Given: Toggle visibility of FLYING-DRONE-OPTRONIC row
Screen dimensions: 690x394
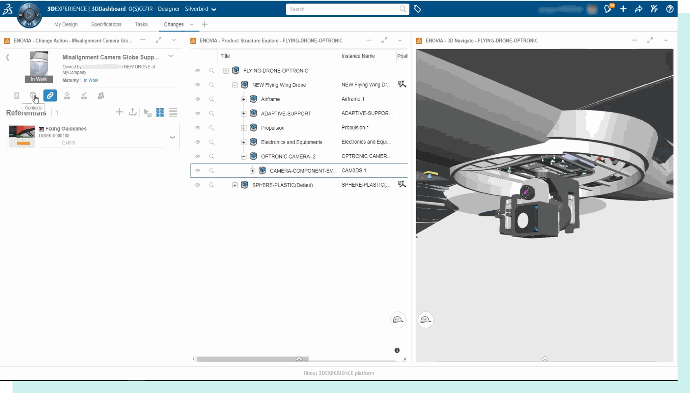Looking at the screenshot, I should tap(198, 70).
